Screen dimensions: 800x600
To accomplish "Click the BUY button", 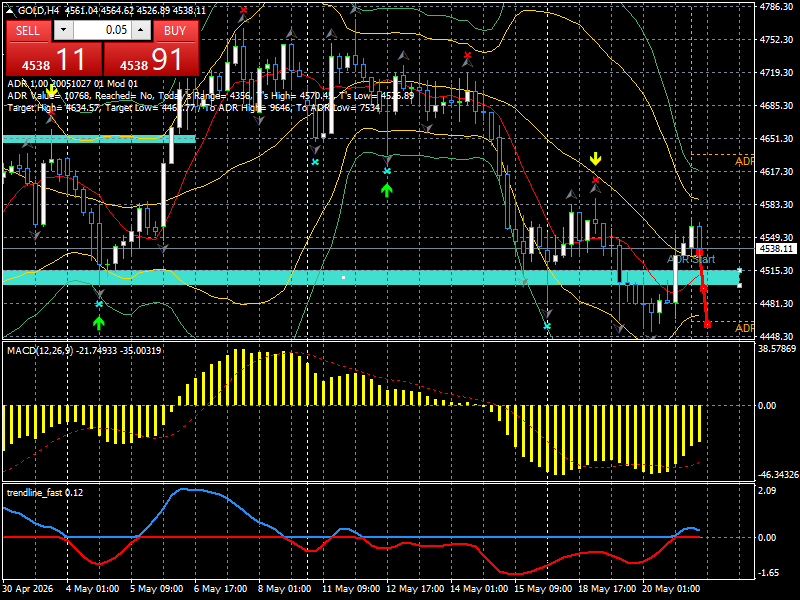I will 174,31.
